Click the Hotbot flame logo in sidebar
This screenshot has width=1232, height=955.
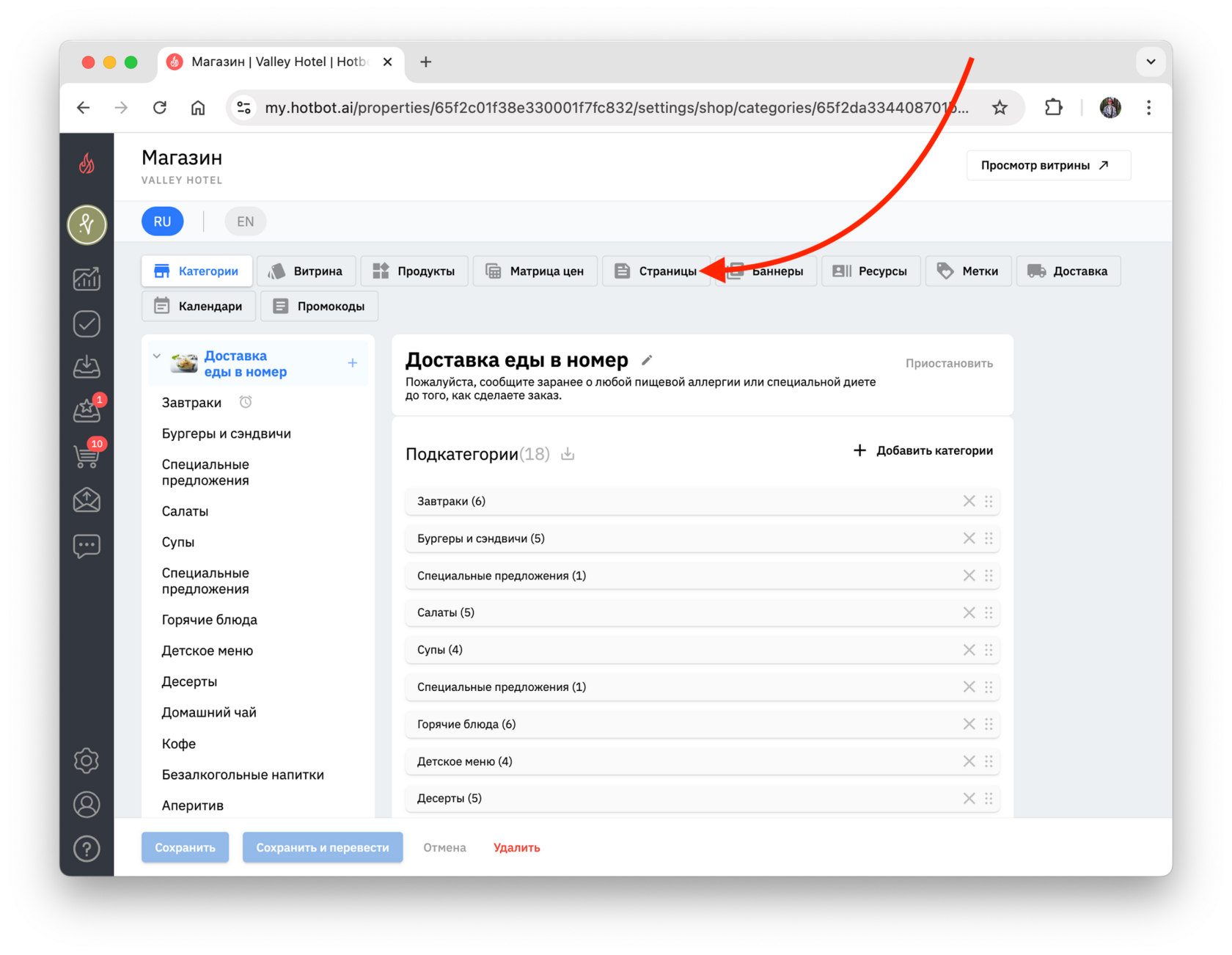coord(87,163)
